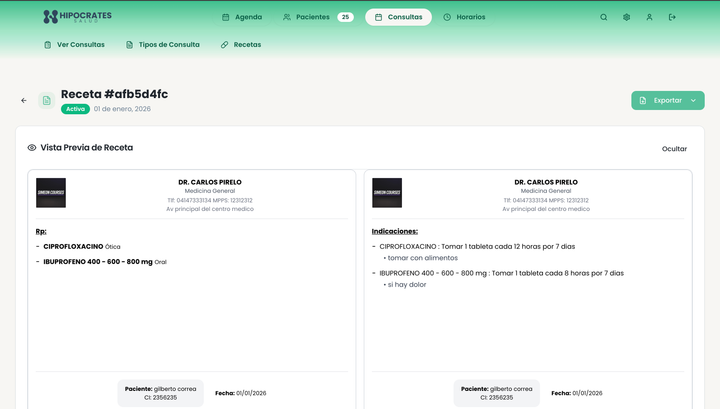Open the Agenda tab
Image resolution: width=720 pixels, height=409 pixels.
pyautogui.click(x=242, y=17)
